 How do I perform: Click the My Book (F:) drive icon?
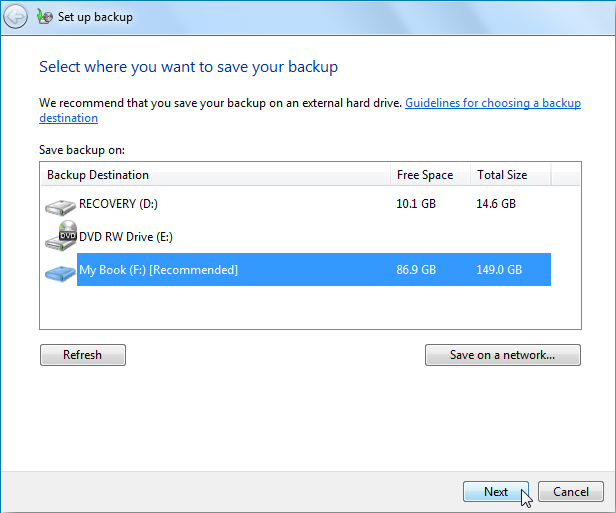(60, 271)
